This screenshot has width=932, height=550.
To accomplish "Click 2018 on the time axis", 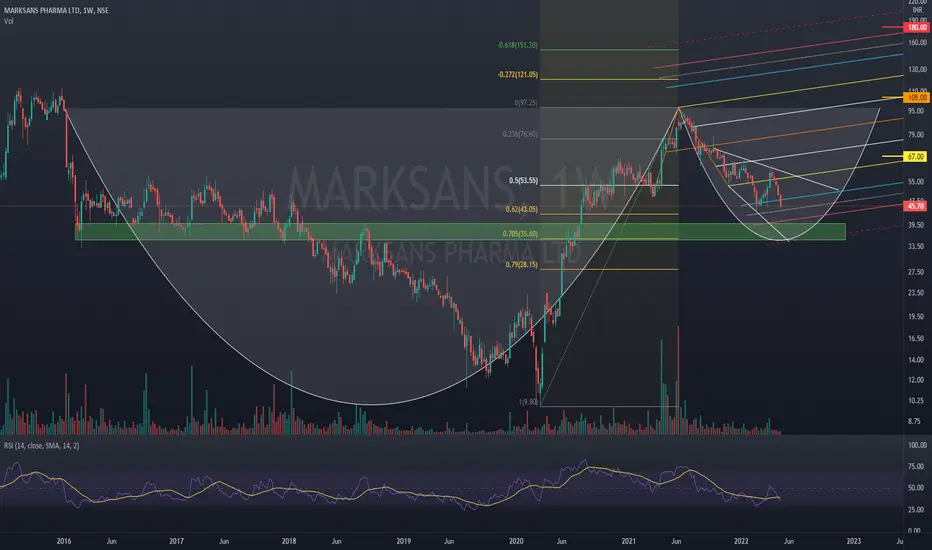I will (288, 541).
